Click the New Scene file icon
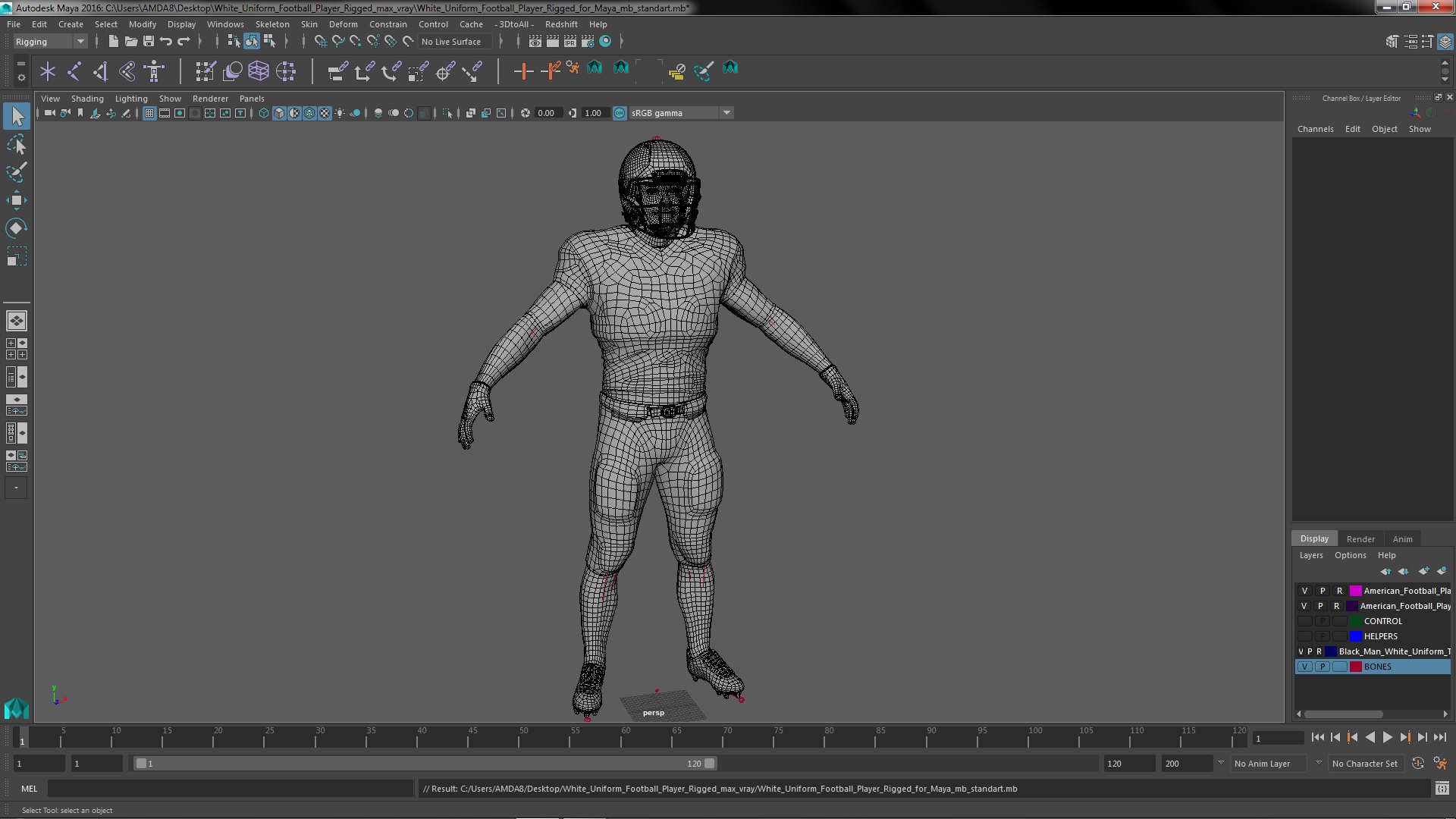The height and width of the screenshot is (819, 1456). pyautogui.click(x=113, y=42)
